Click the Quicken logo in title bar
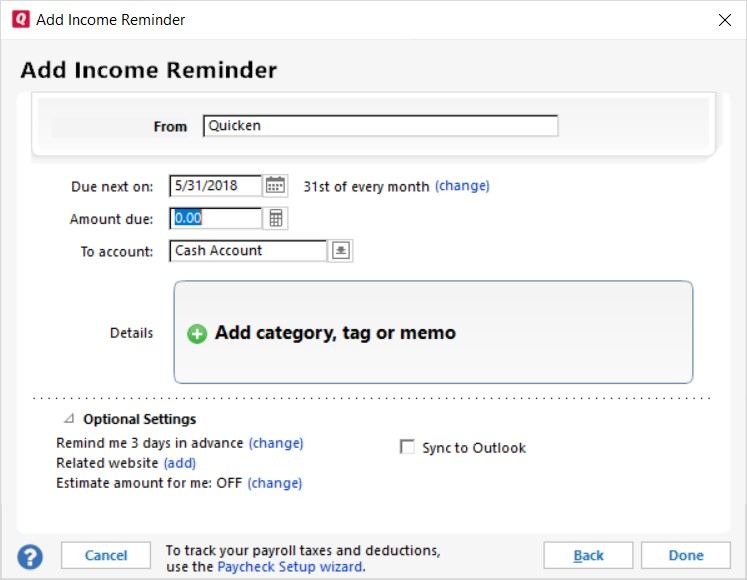 pos(19,20)
